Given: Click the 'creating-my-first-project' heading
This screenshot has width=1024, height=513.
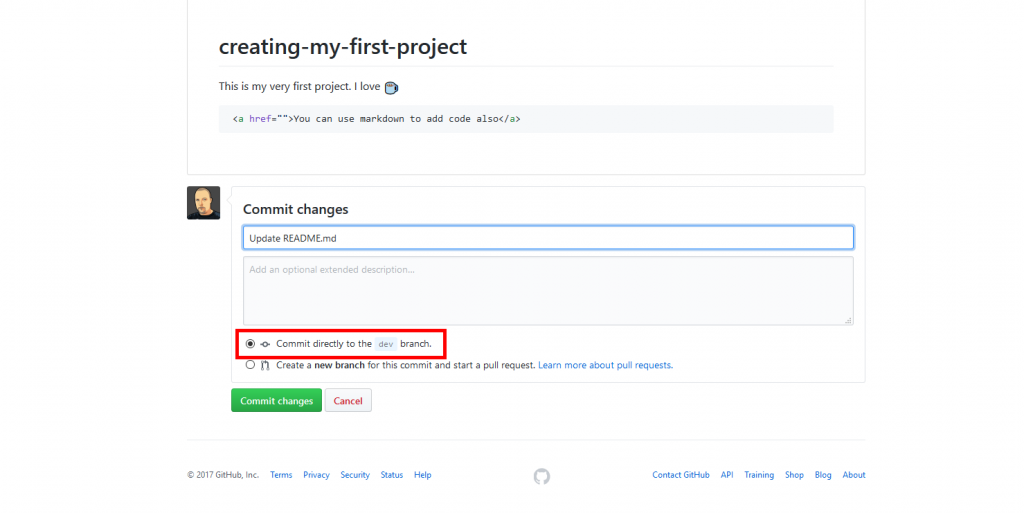Looking at the screenshot, I should (x=343, y=47).
